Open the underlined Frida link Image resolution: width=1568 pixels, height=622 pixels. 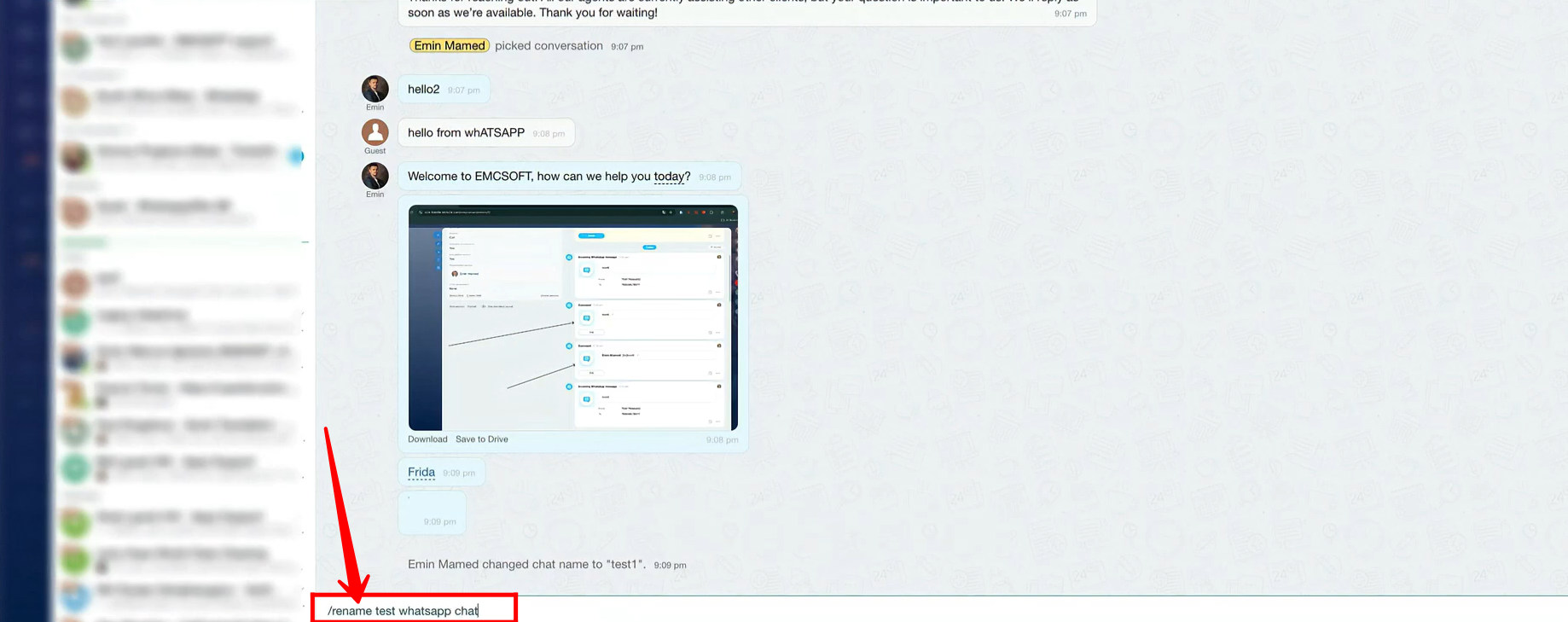[421, 473]
